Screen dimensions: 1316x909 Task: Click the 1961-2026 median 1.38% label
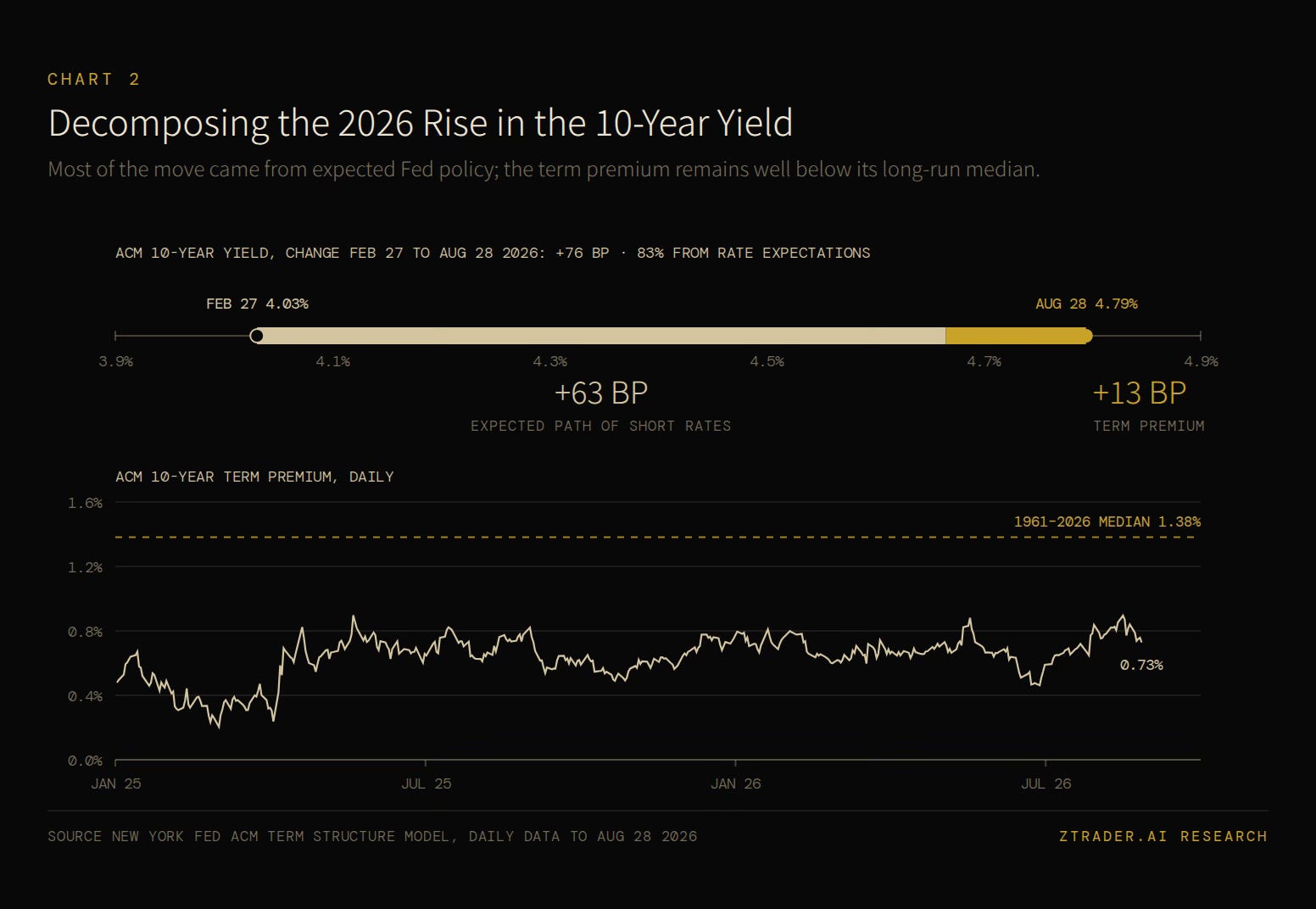1107,521
